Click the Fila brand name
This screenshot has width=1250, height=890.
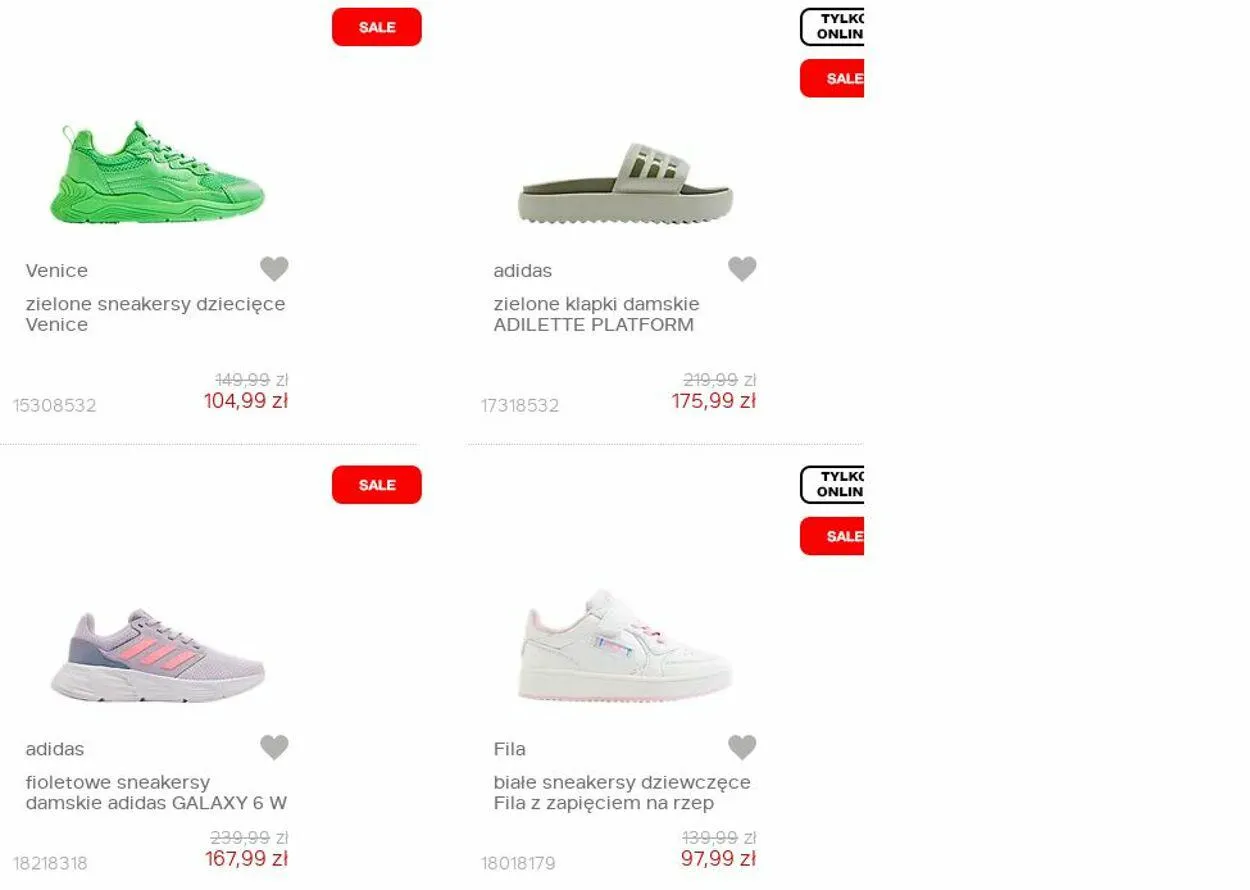(509, 749)
